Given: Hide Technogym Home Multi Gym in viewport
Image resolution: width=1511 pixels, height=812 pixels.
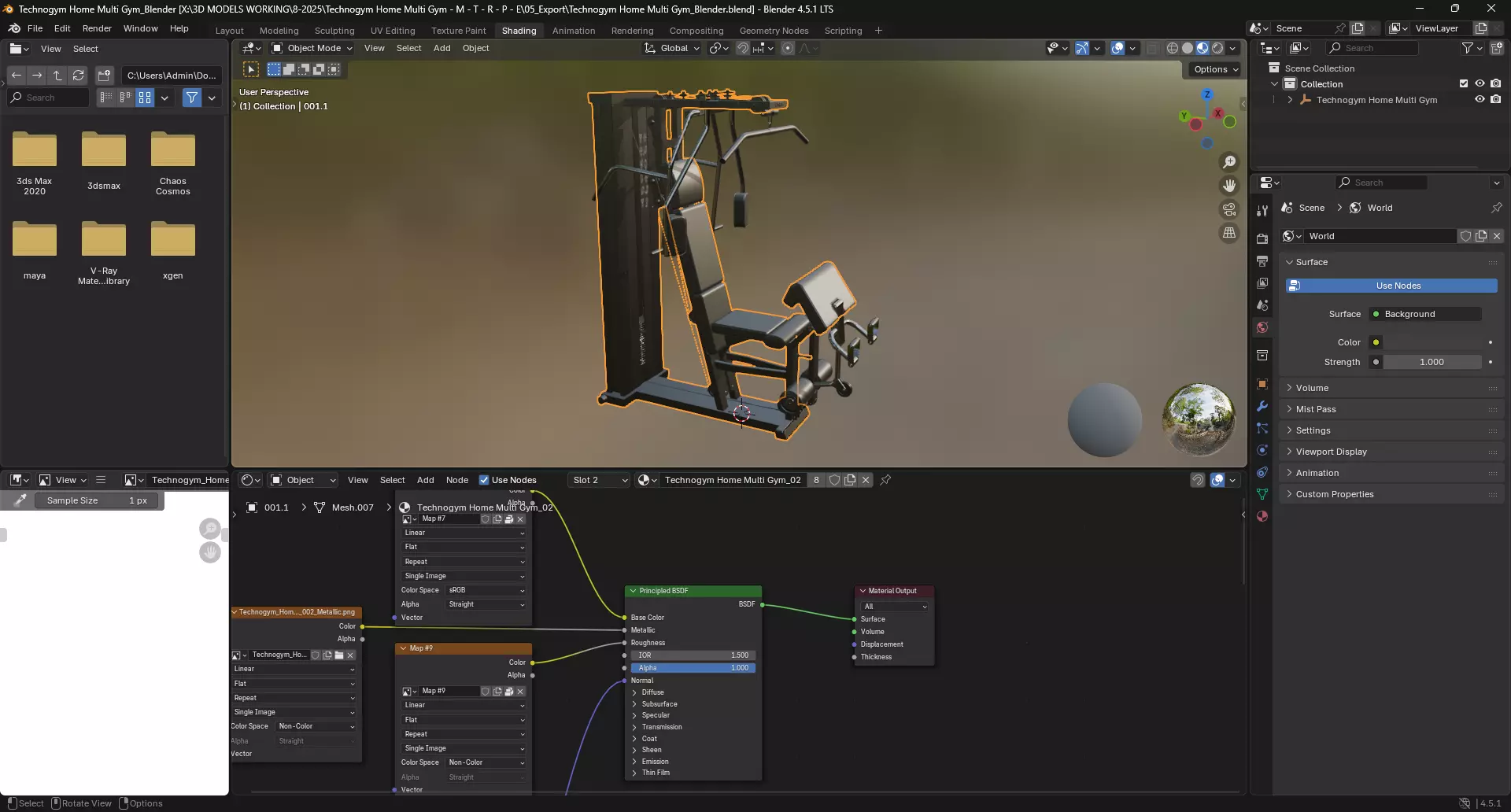Looking at the screenshot, I should (x=1480, y=100).
